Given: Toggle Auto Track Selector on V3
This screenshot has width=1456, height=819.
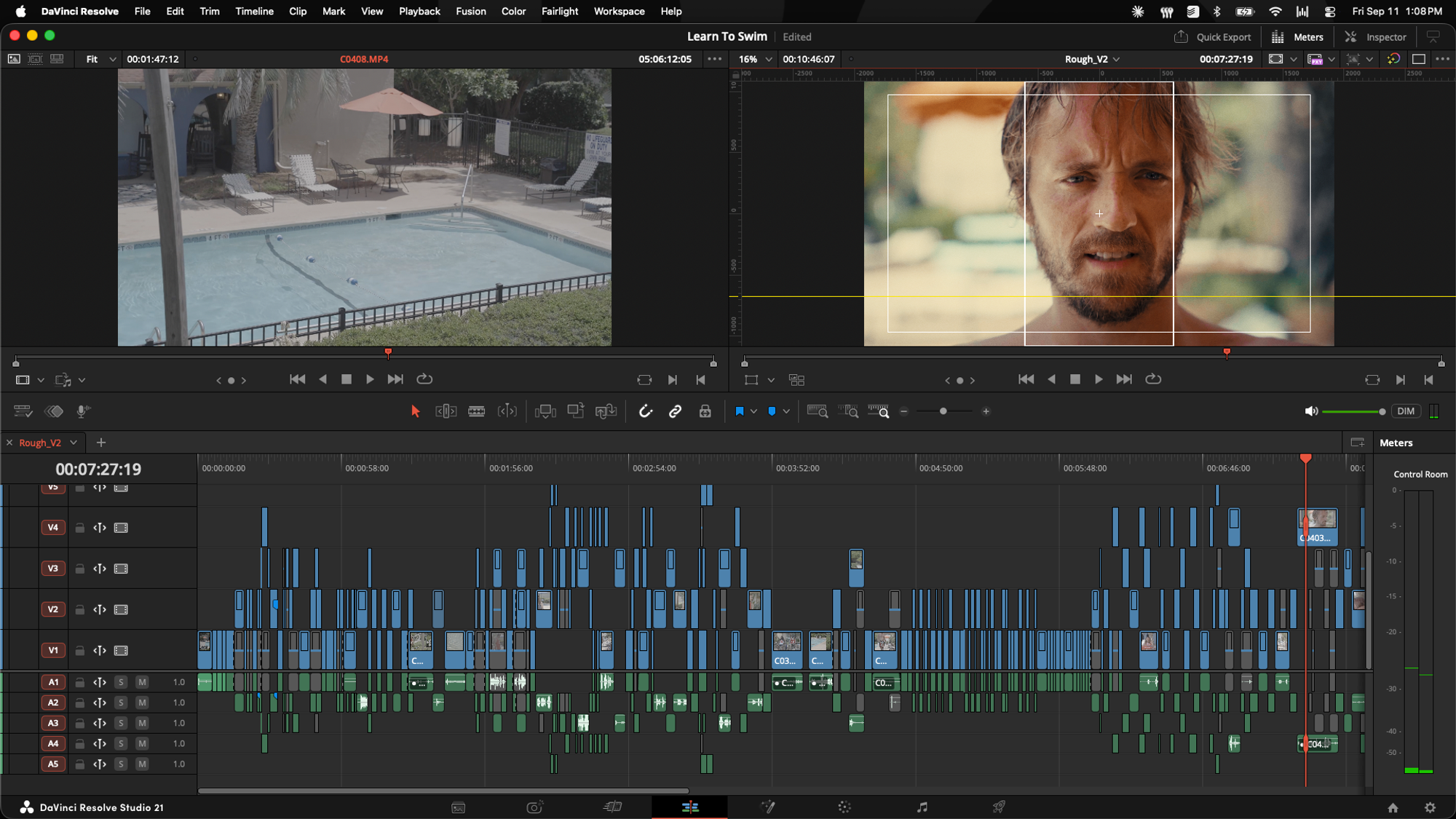Looking at the screenshot, I should (100, 569).
